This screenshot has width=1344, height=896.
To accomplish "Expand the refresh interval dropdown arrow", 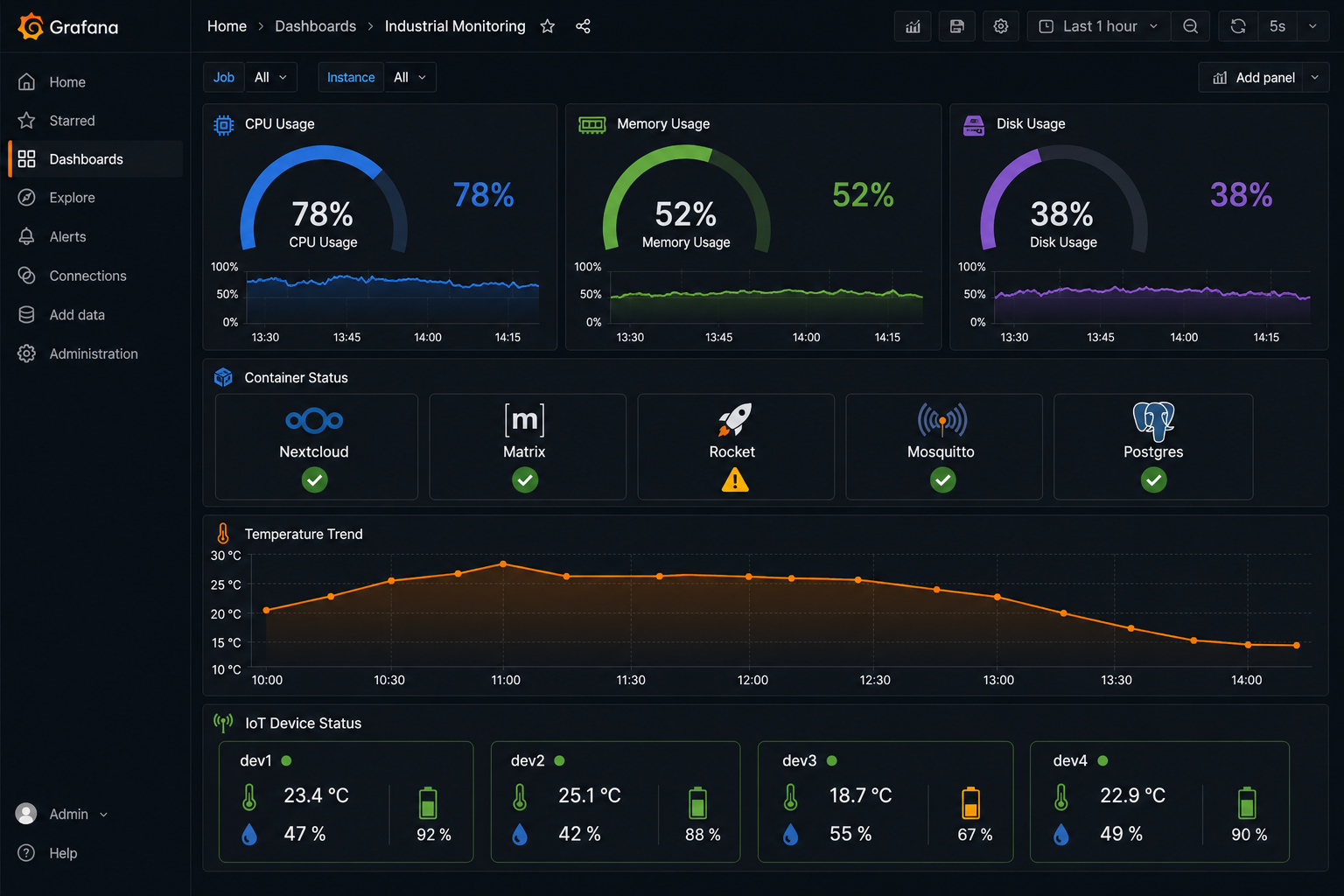I will pos(1312,26).
